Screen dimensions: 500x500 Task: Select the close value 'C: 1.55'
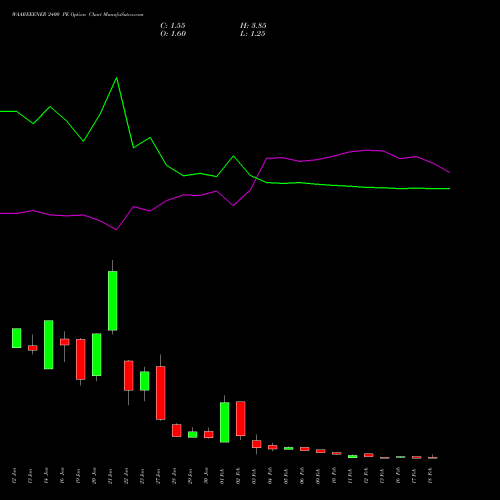(173, 26)
